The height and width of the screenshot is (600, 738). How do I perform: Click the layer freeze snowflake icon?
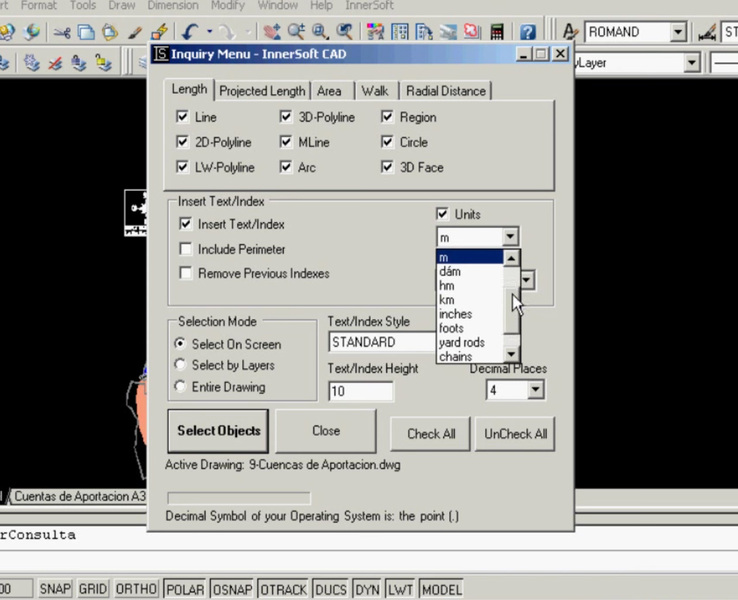pyautogui.click(x=32, y=63)
